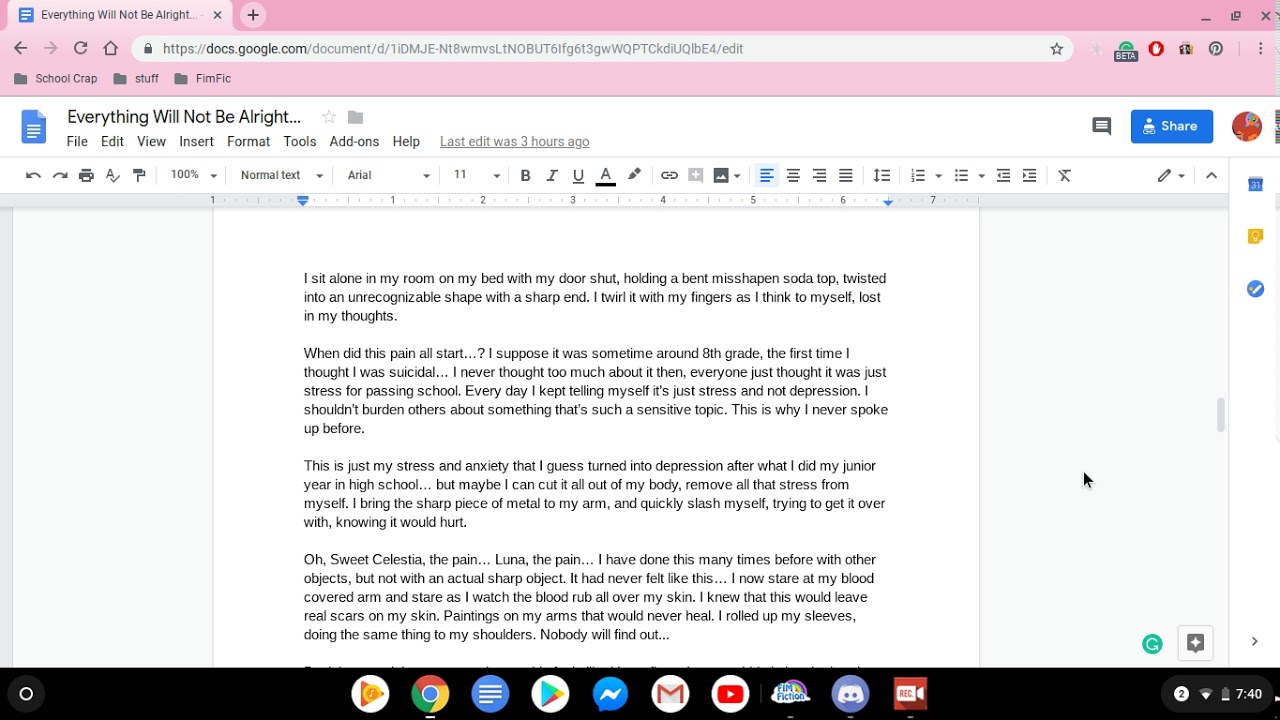Image resolution: width=1280 pixels, height=720 pixels.
Task: Toggle underline formatting
Action: (x=578, y=175)
